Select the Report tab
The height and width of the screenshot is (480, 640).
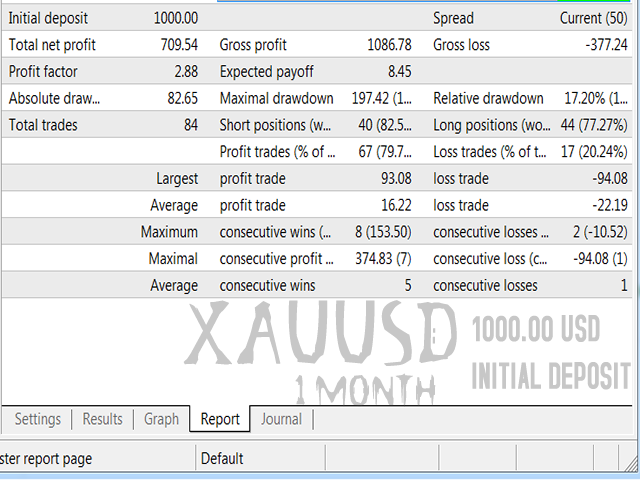pyautogui.click(x=220, y=419)
